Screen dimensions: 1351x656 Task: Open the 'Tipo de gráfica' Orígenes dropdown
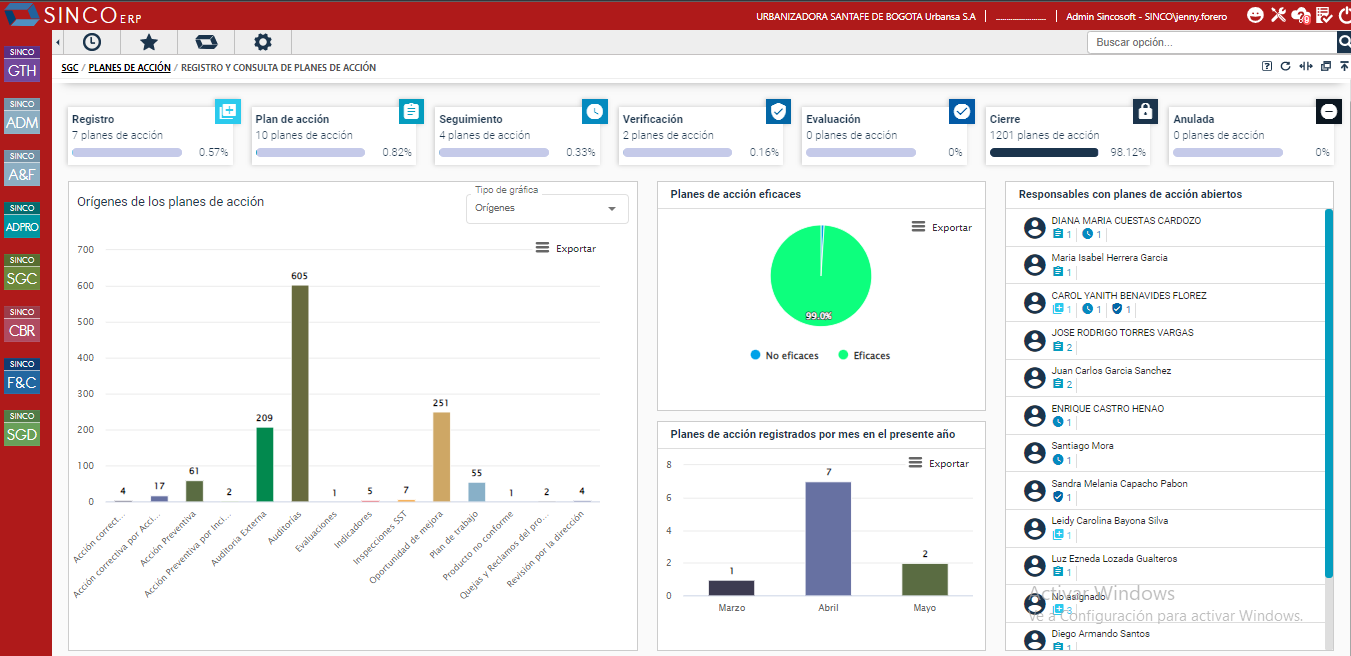click(x=547, y=208)
